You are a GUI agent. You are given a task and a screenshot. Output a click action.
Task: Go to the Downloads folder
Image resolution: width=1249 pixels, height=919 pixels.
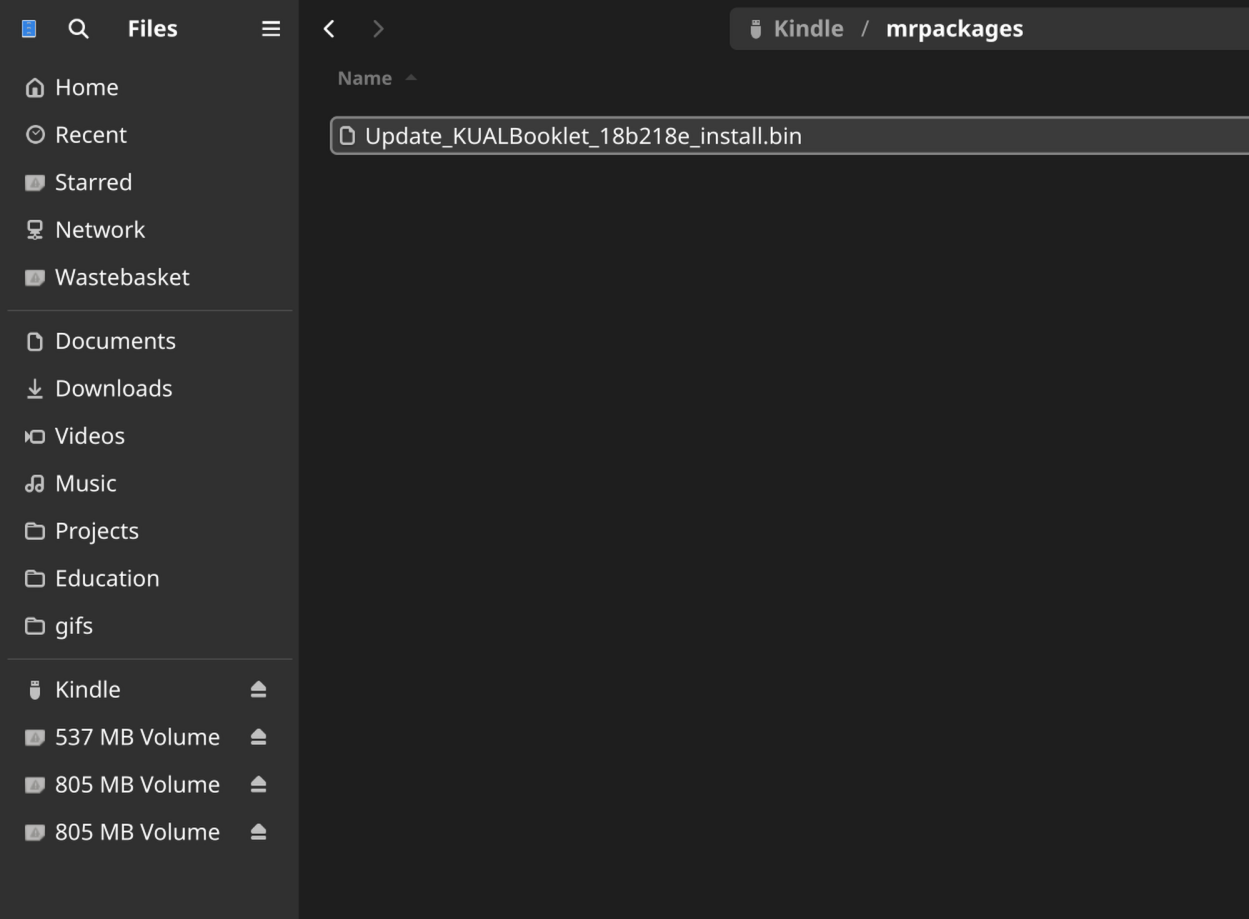coord(113,389)
